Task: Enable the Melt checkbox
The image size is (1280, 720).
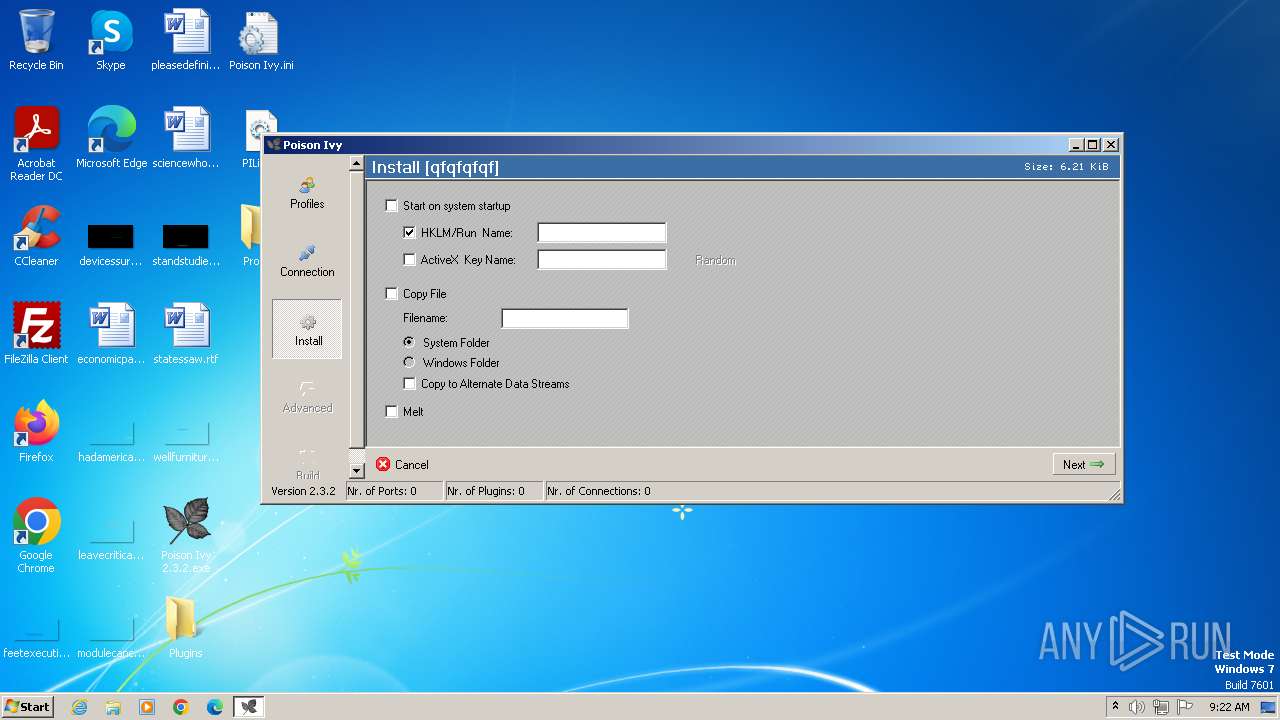Action: click(392, 411)
